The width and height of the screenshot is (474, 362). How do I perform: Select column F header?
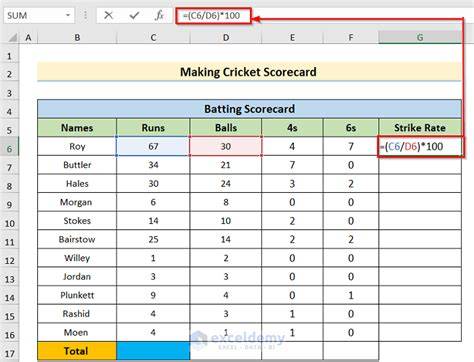point(351,38)
